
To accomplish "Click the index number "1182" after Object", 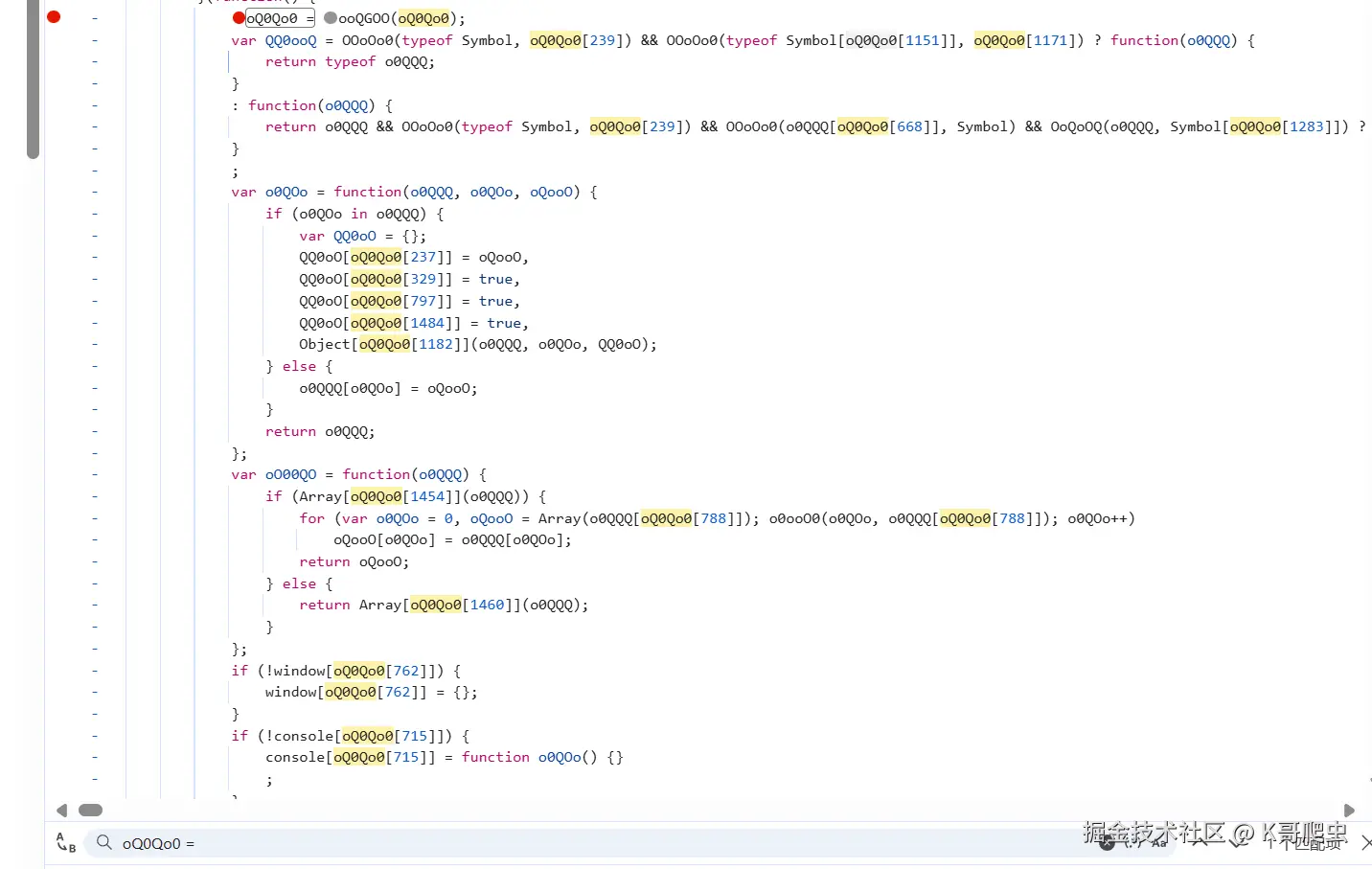I will pyautogui.click(x=436, y=344).
